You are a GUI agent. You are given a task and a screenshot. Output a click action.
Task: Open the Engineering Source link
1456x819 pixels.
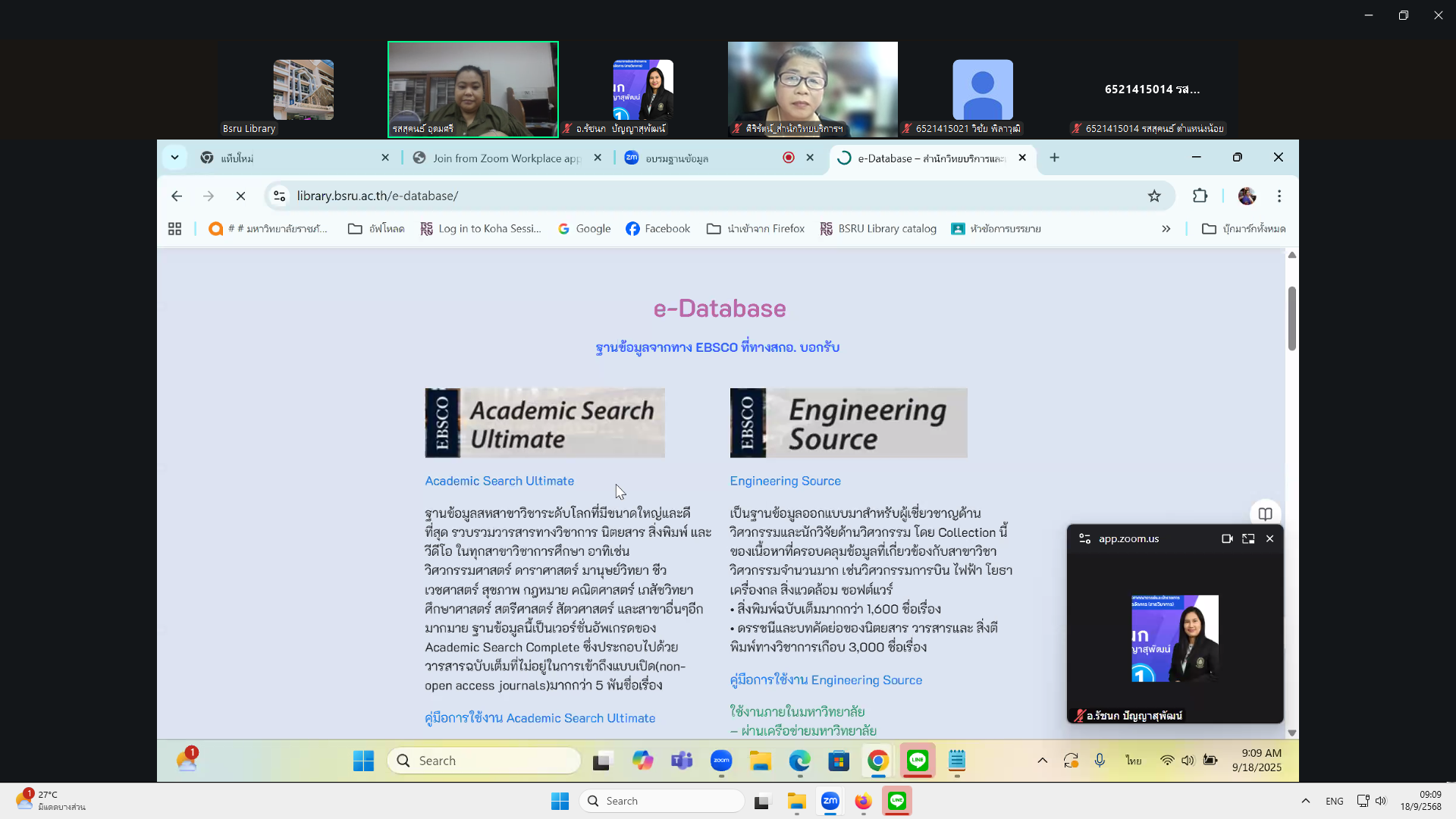[x=785, y=481]
